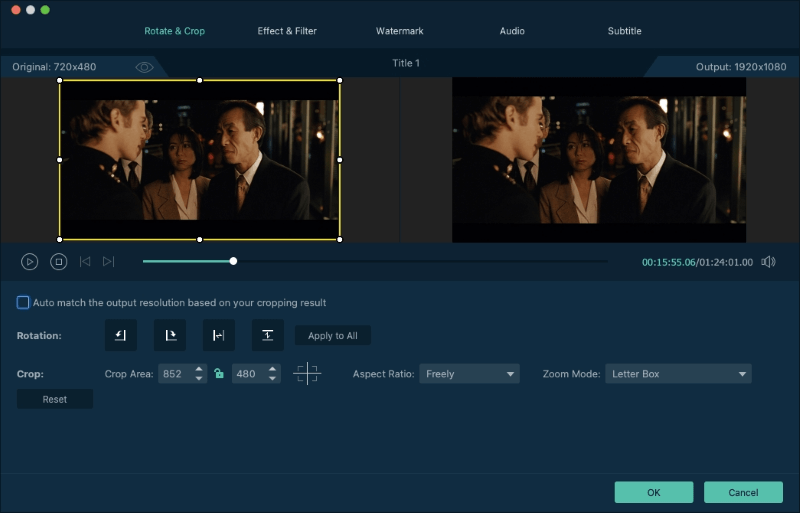Click the bottom-left crop handle
The width and height of the screenshot is (800, 513).
pyautogui.click(x=60, y=239)
